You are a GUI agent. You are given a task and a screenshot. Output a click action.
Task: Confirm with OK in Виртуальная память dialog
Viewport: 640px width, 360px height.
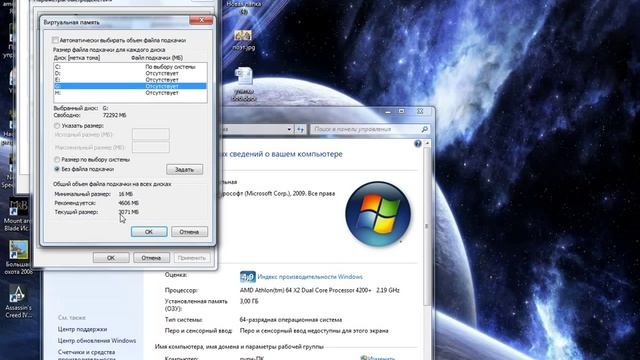pos(149,232)
